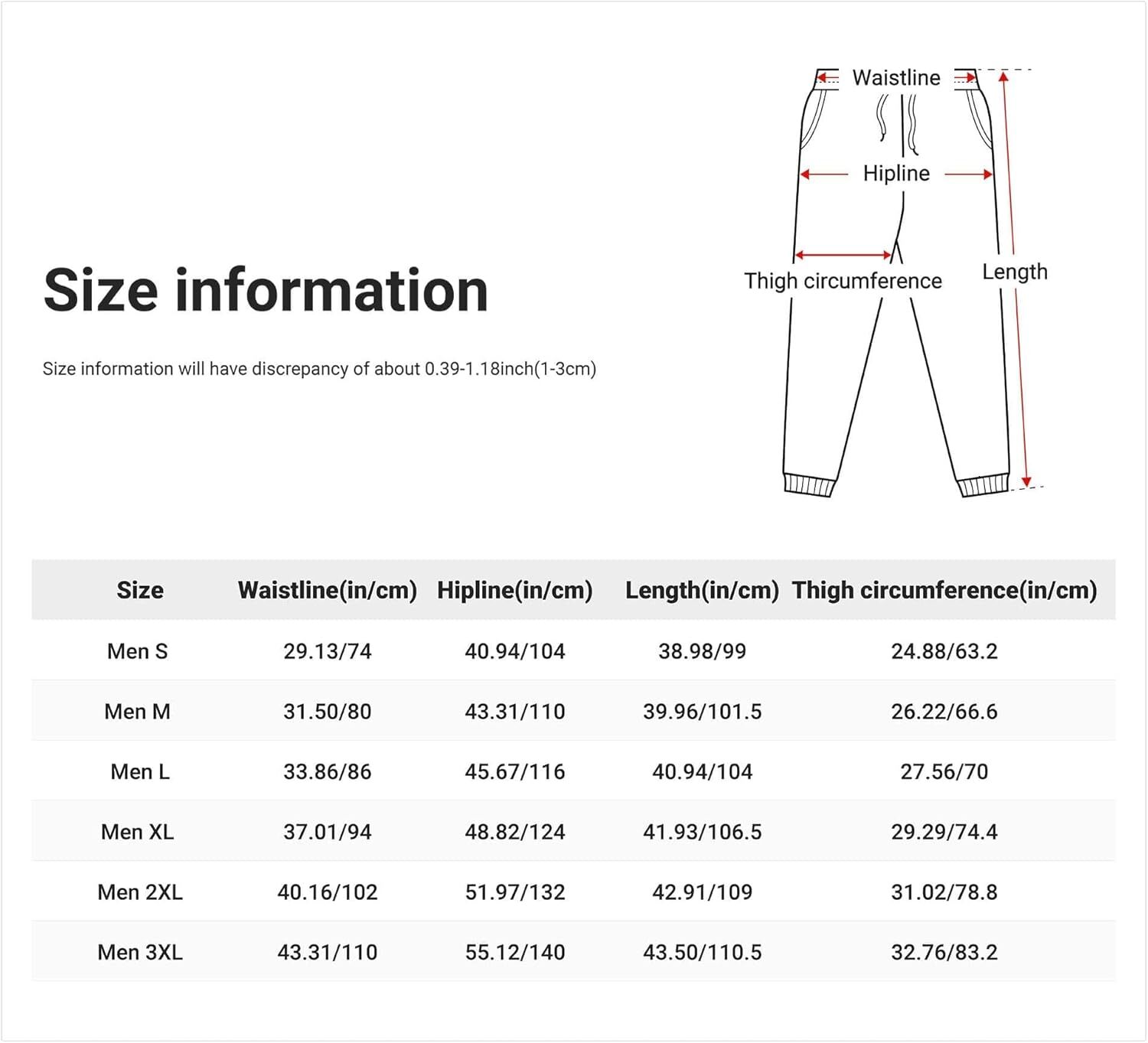Click the 40.94/104 hipline value for Men S
The width and height of the screenshot is (1148, 1043).
(515, 651)
